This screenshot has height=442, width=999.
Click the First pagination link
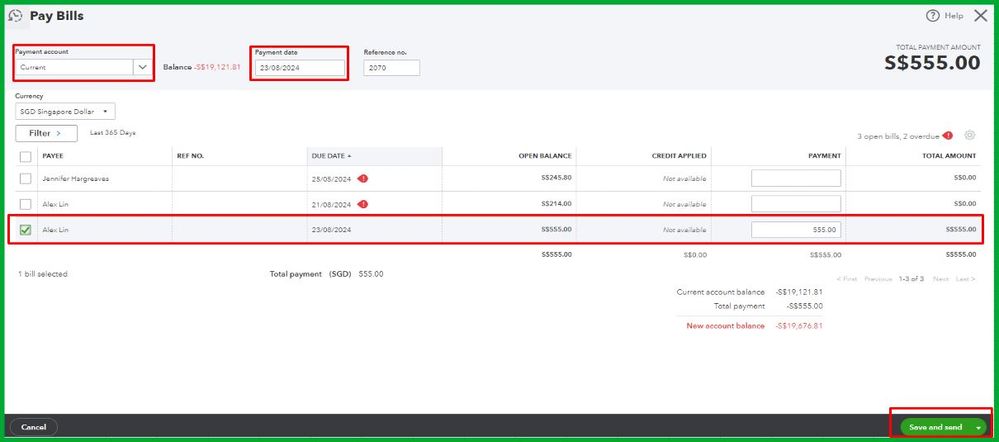(x=847, y=279)
